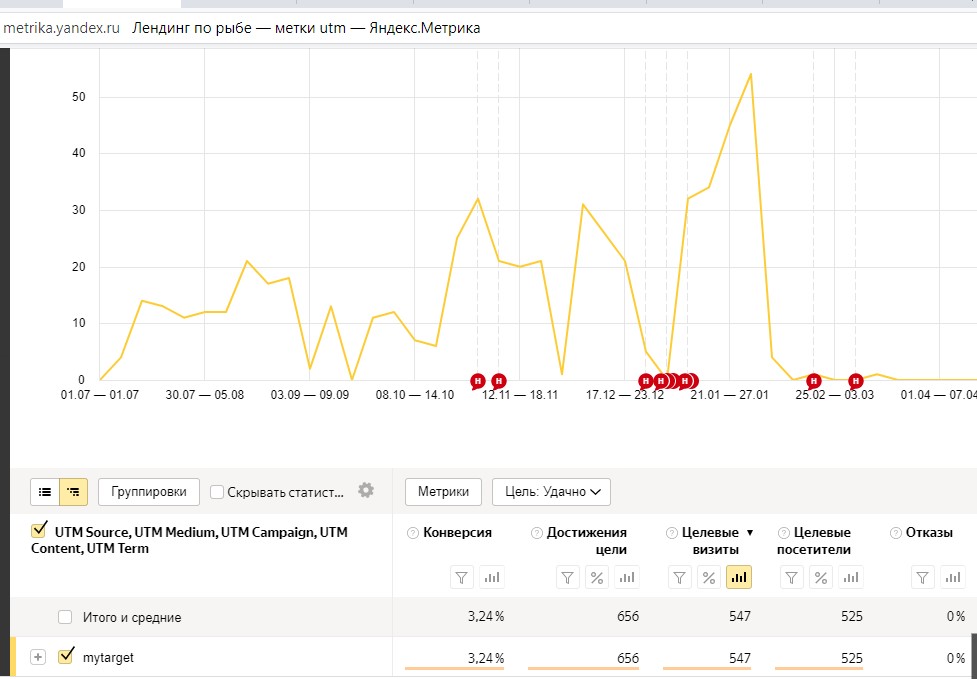The height and width of the screenshot is (679, 977).
Task: Click filter icon under Конверсия column
Action: point(462,577)
